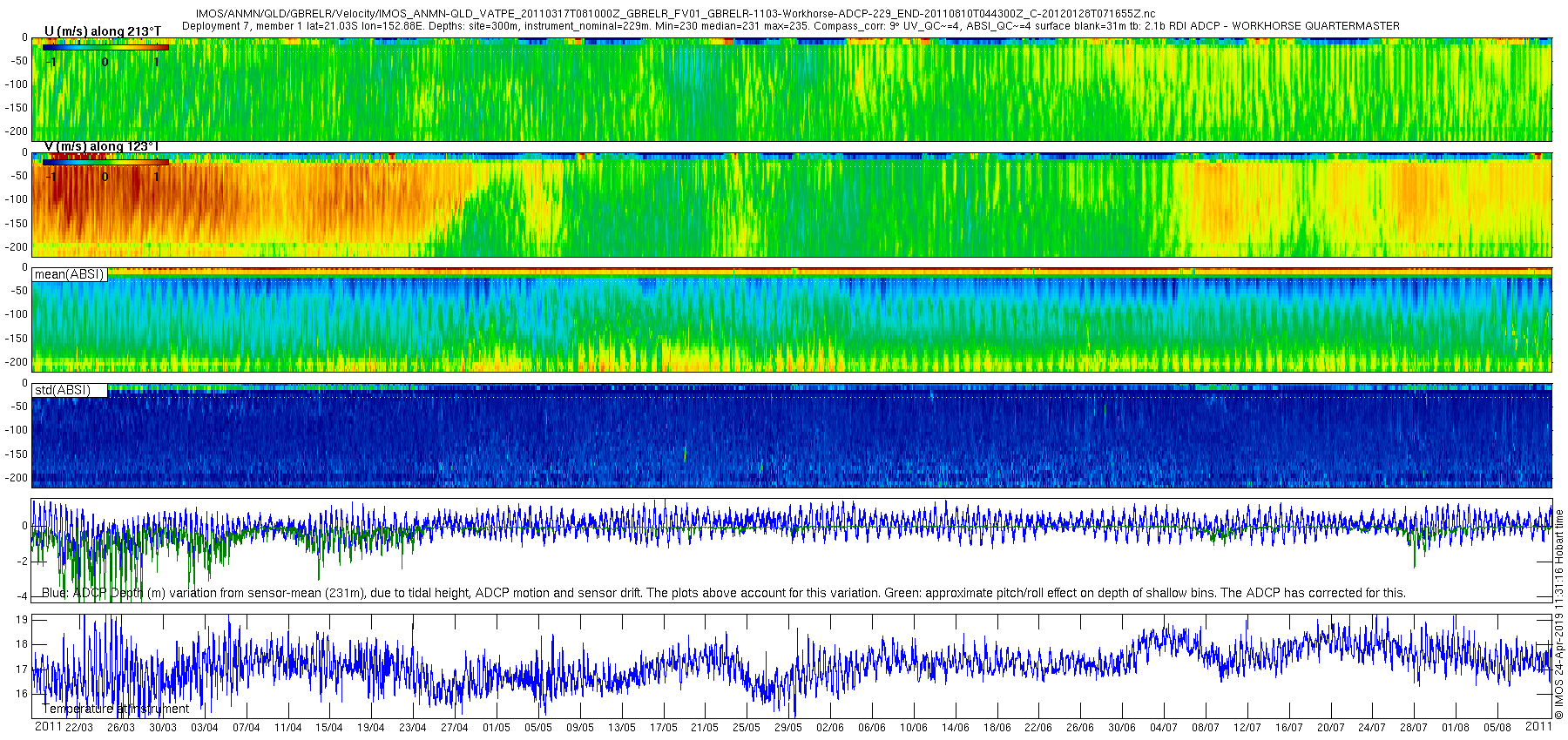This screenshot has width=1568, height=740.
Task: Click the '26/06' date tick
Action: tap(1080, 728)
